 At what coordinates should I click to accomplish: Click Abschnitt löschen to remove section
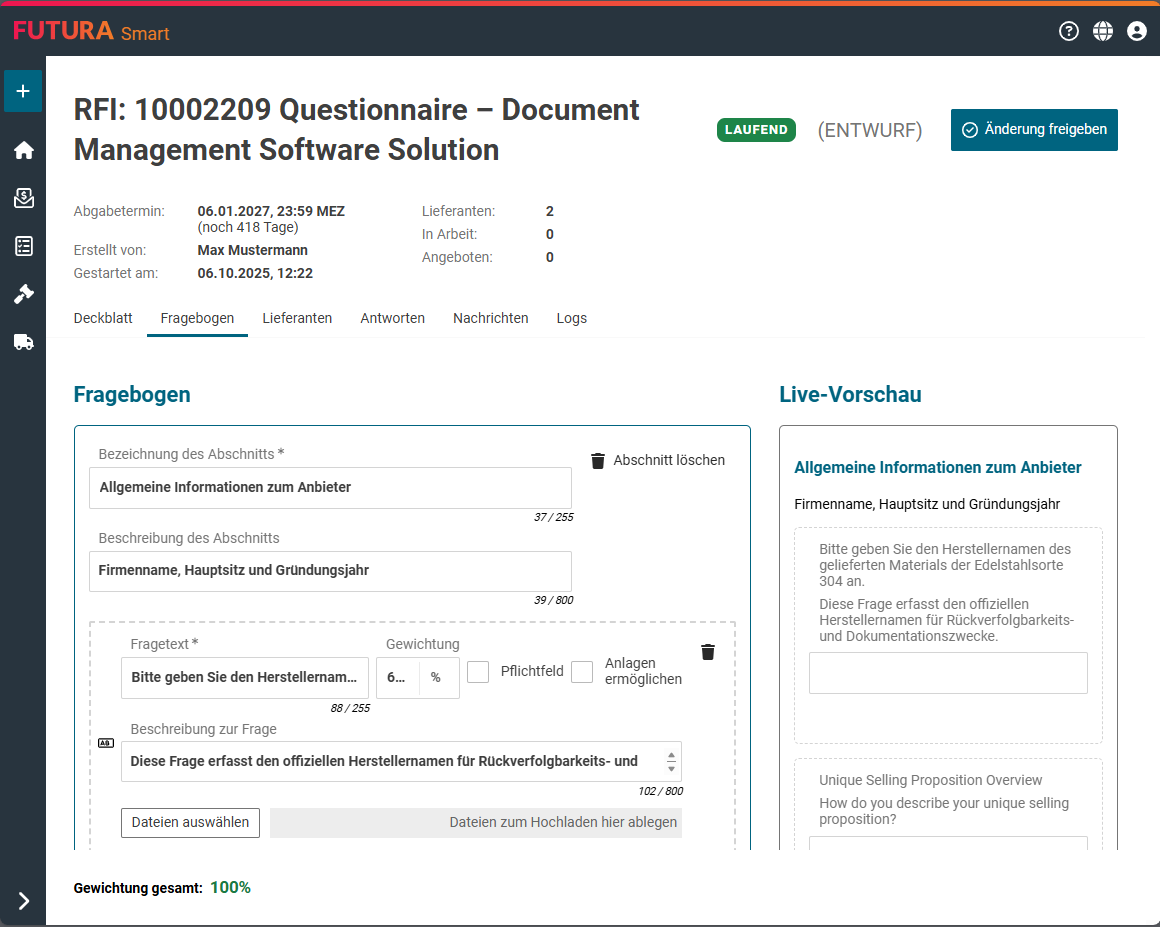pyautogui.click(x=658, y=461)
